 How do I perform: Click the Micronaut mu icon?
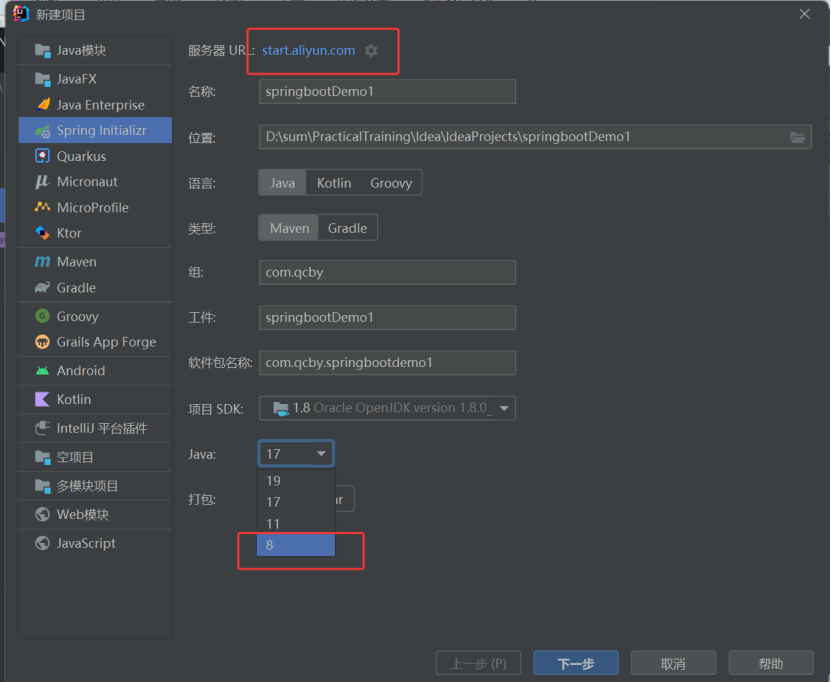click(x=42, y=182)
